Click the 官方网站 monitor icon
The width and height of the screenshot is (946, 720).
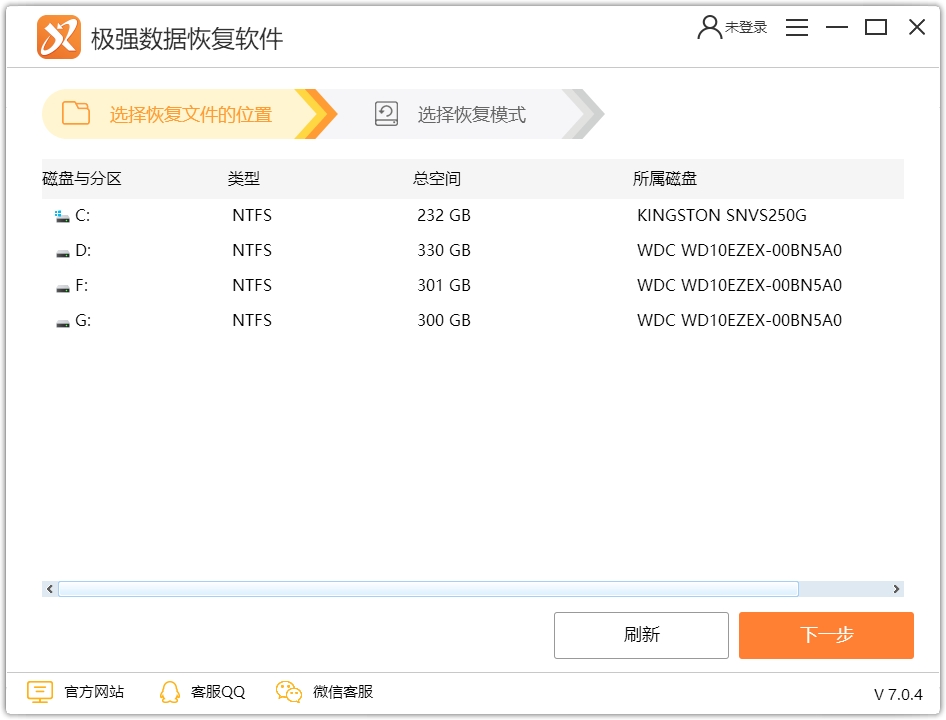(x=39, y=691)
